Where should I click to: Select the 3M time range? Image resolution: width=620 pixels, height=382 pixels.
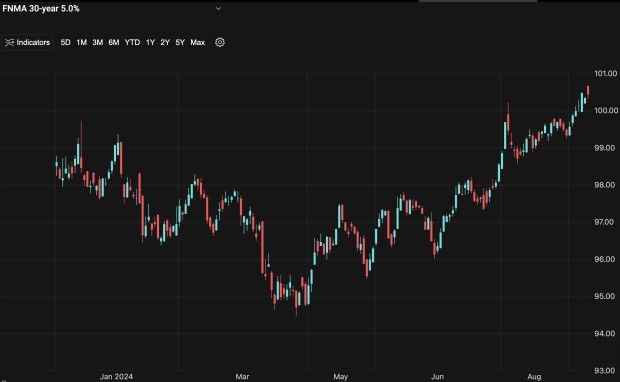(98, 42)
